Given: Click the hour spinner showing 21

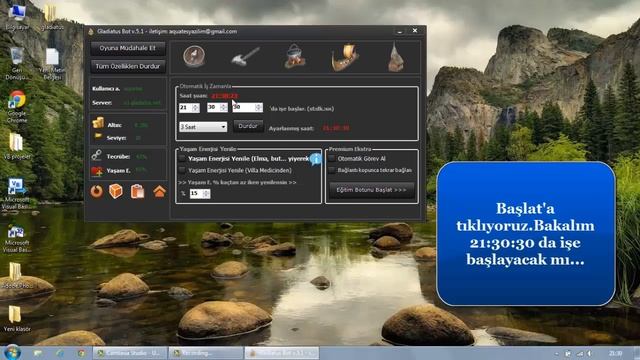Looking at the screenshot, I should click(x=189, y=108).
